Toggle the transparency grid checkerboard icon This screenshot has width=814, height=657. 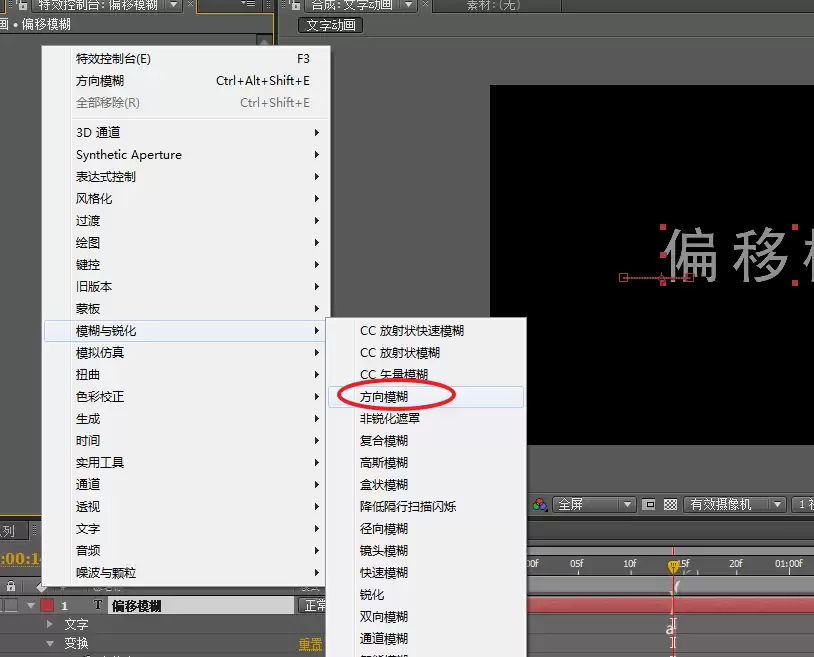(x=670, y=504)
